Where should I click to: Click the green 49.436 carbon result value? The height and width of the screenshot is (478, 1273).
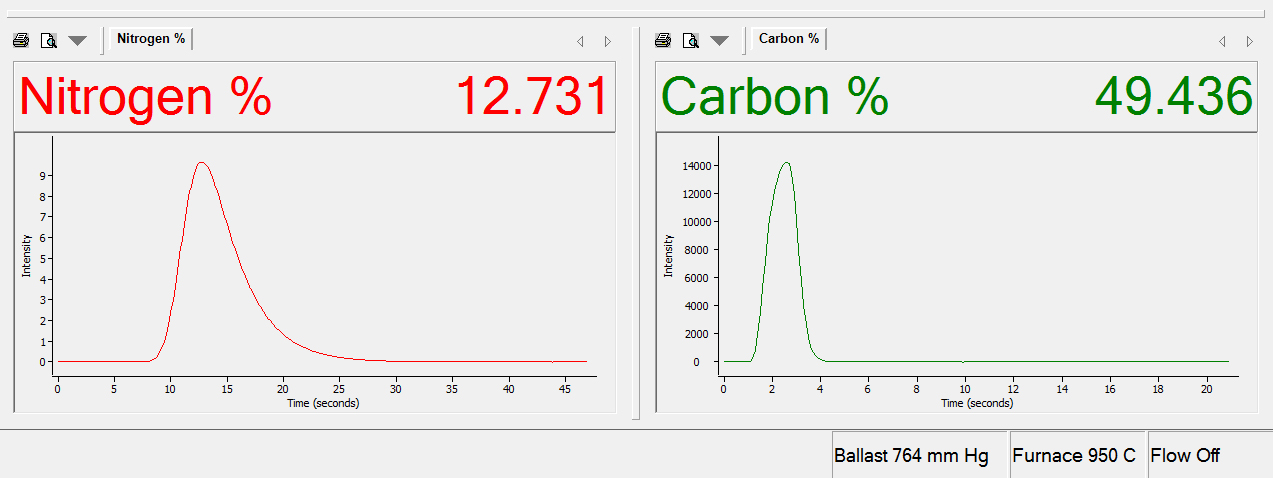point(1173,97)
